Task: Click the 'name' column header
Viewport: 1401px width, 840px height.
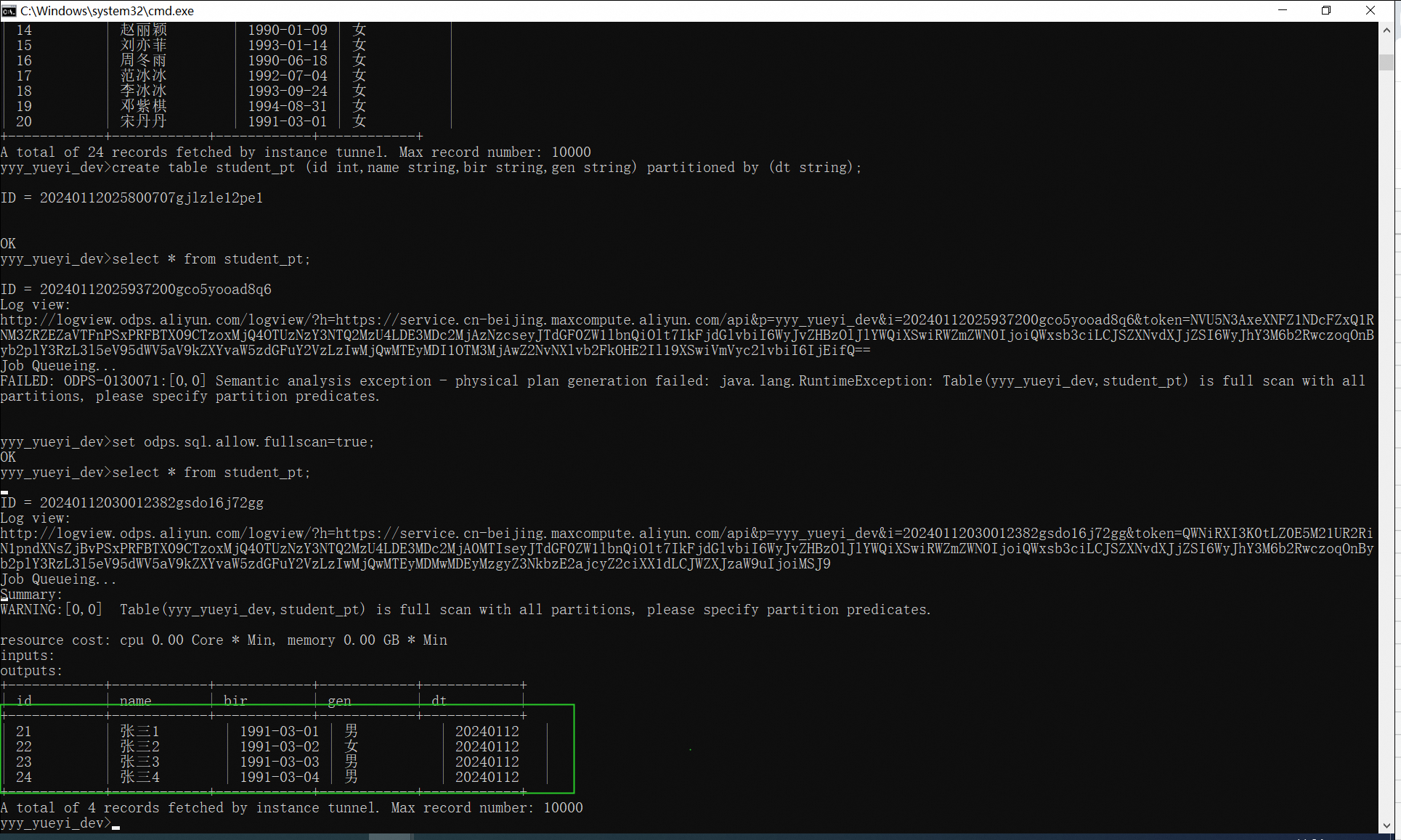Action: [x=136, y=701]
